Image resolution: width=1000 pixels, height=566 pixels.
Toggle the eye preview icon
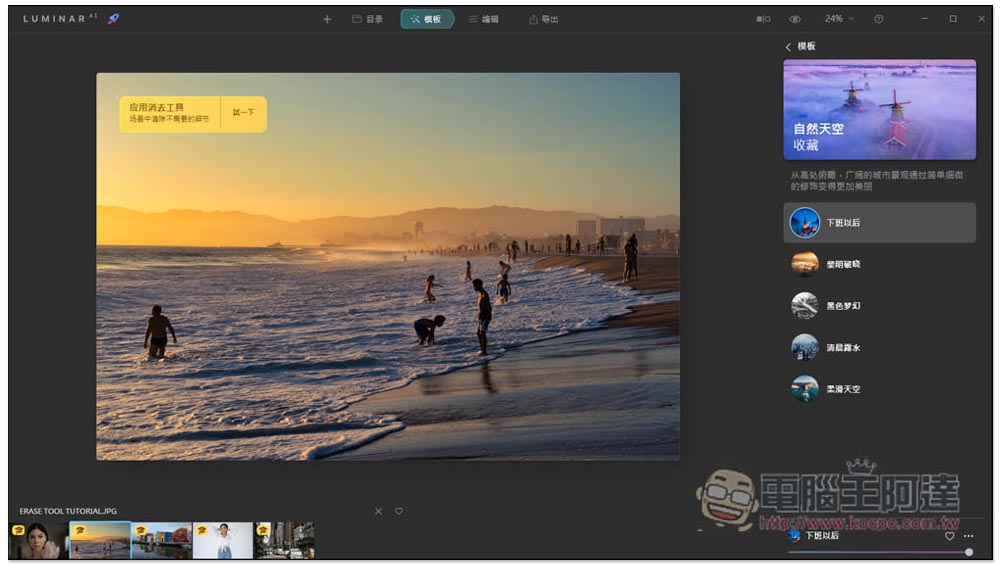coord(795,19)
